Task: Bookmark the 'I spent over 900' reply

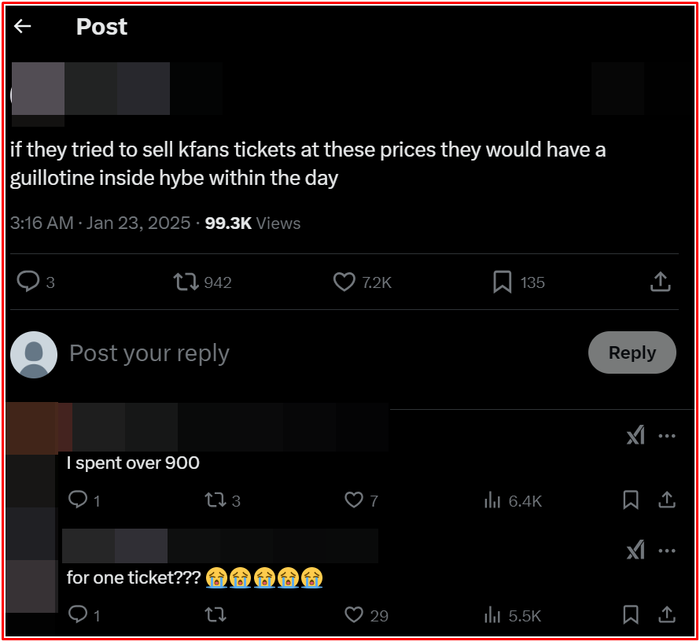Action: [631, 500]
